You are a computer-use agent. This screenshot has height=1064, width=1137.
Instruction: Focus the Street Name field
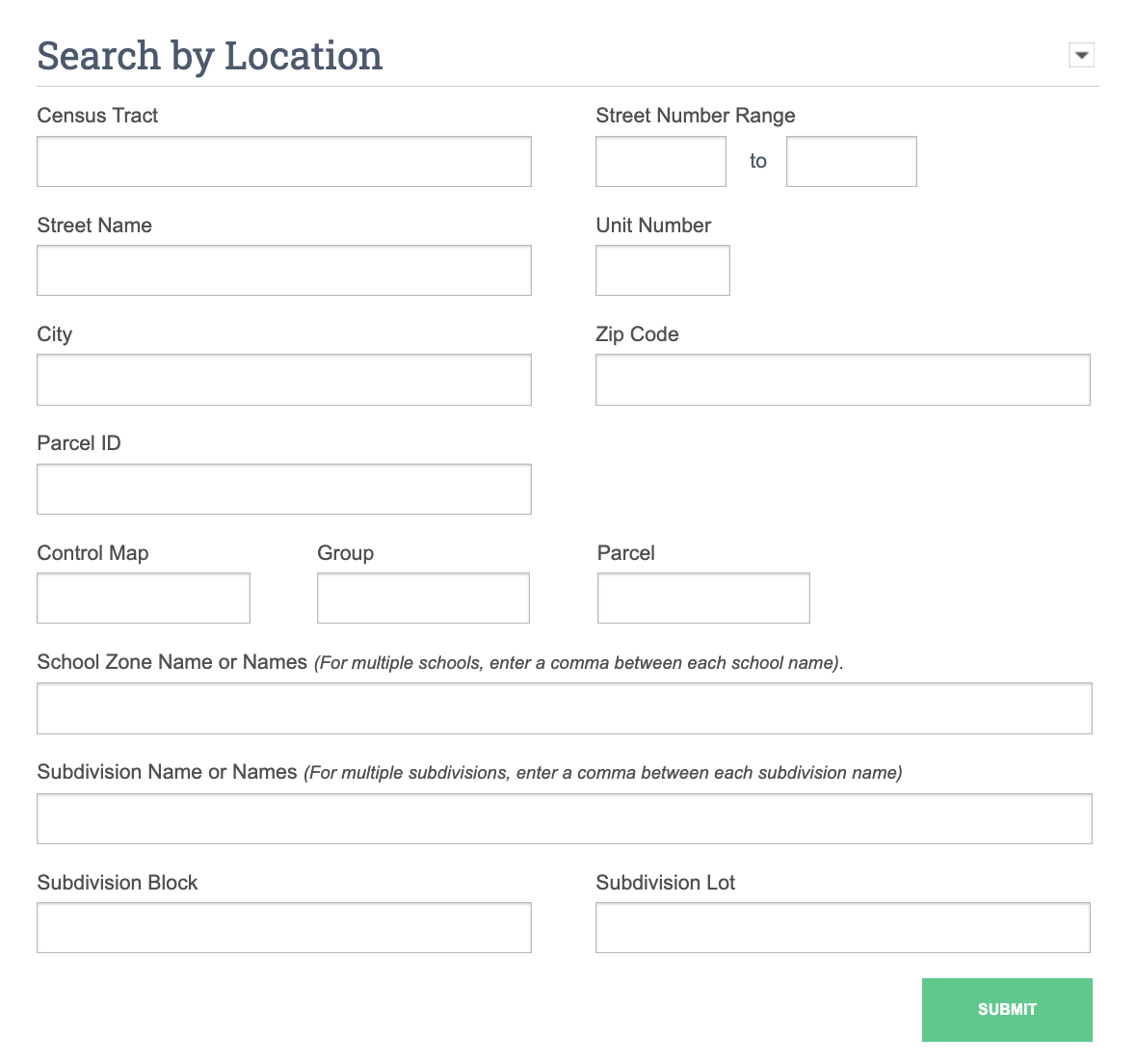tap(283, 270)
